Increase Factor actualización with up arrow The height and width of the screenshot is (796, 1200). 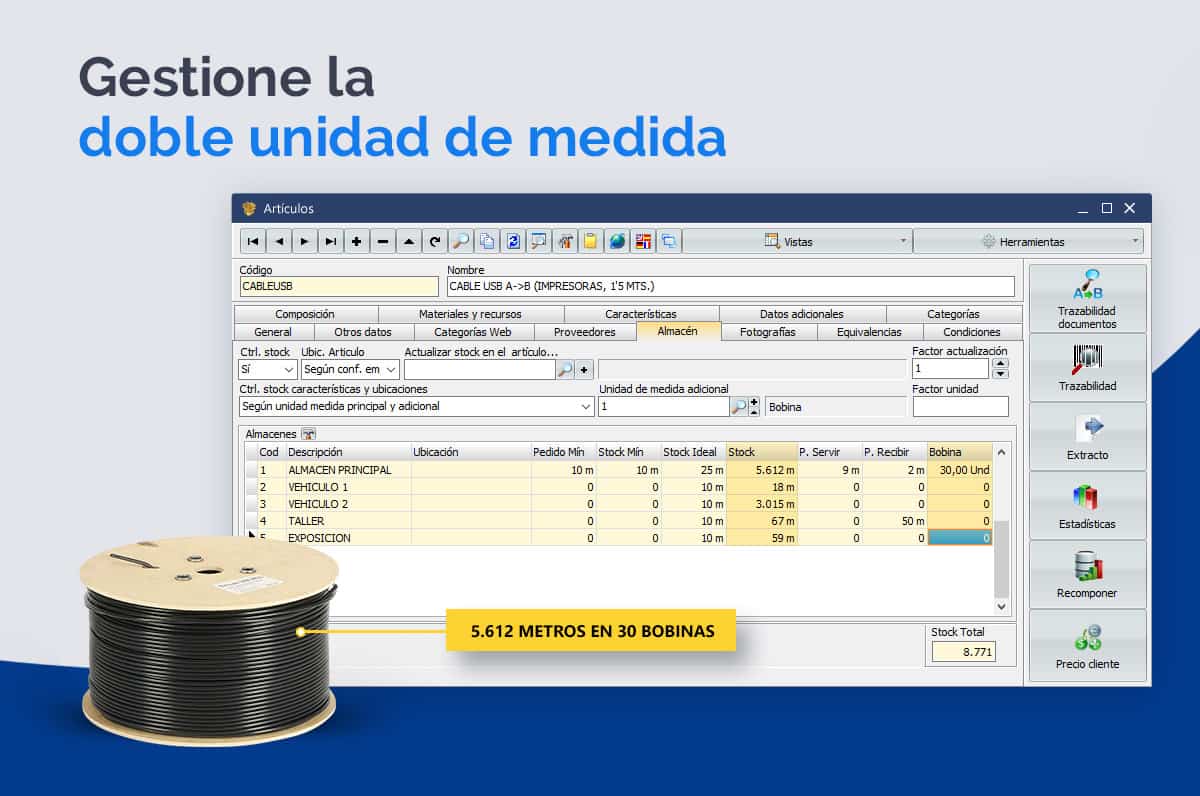point(1001,364)
